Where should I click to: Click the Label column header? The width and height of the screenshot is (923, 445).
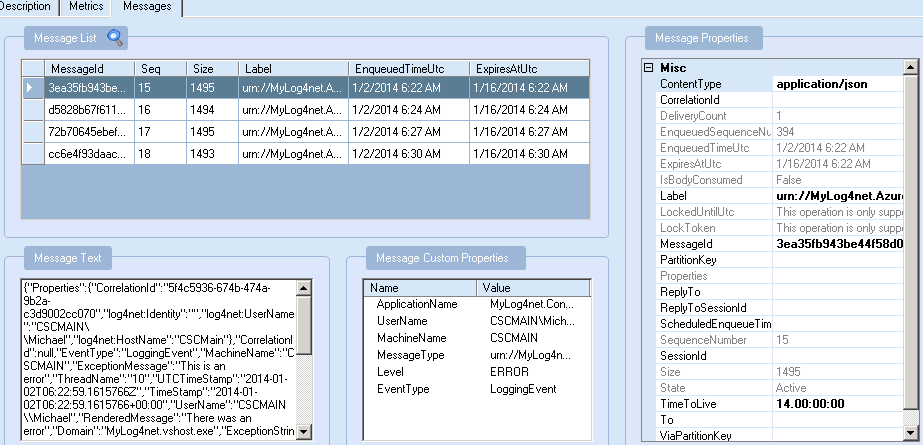tap(293, 68)
